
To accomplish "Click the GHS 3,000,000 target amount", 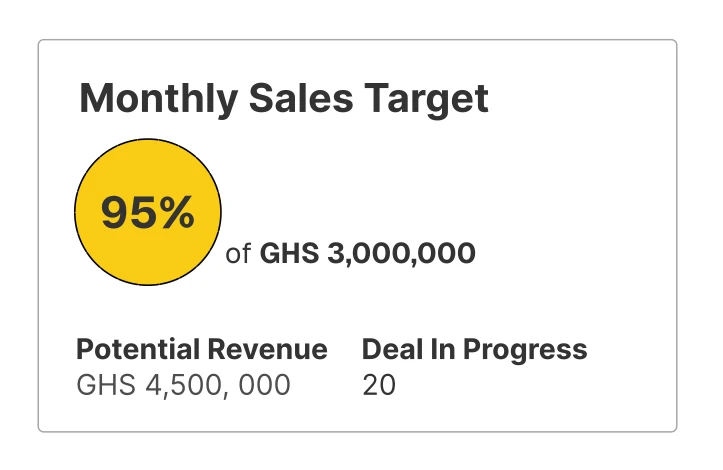I will [367, 254].
